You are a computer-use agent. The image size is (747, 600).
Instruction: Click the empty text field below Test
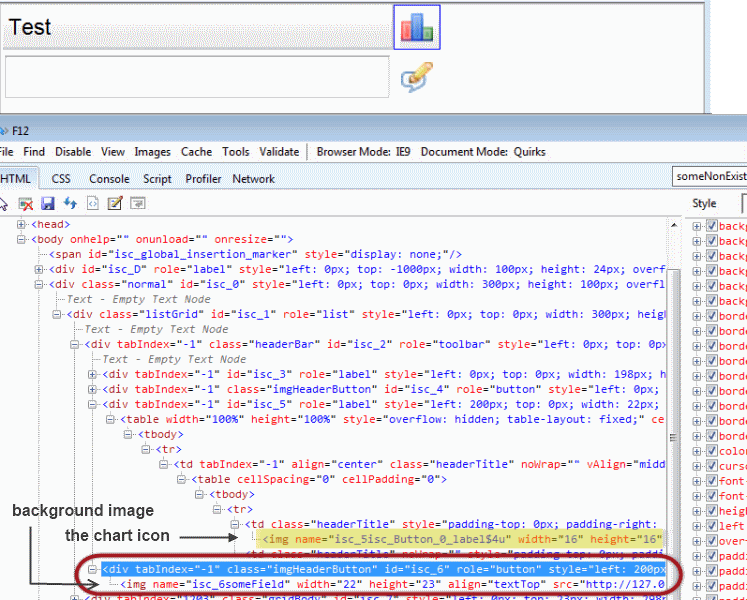(196, 77)
